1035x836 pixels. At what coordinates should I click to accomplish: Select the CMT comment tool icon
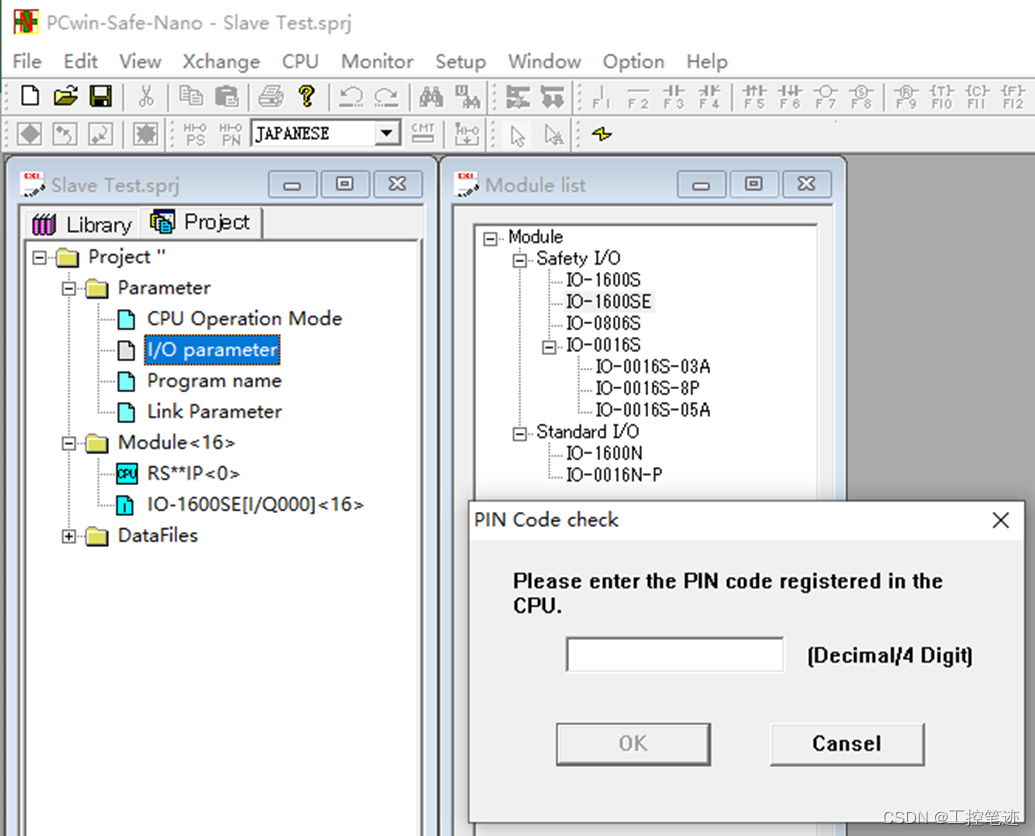[x=422, y=133]
